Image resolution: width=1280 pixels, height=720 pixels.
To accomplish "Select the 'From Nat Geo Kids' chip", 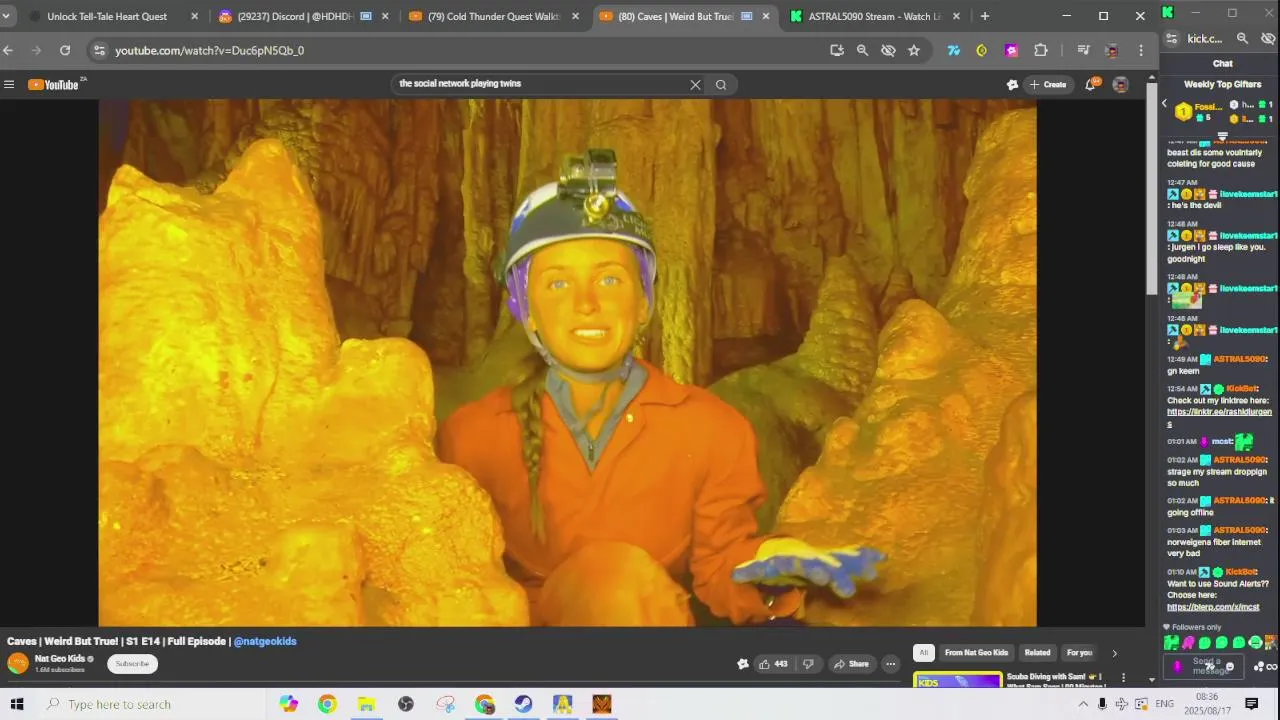I will tap(976, 653).
